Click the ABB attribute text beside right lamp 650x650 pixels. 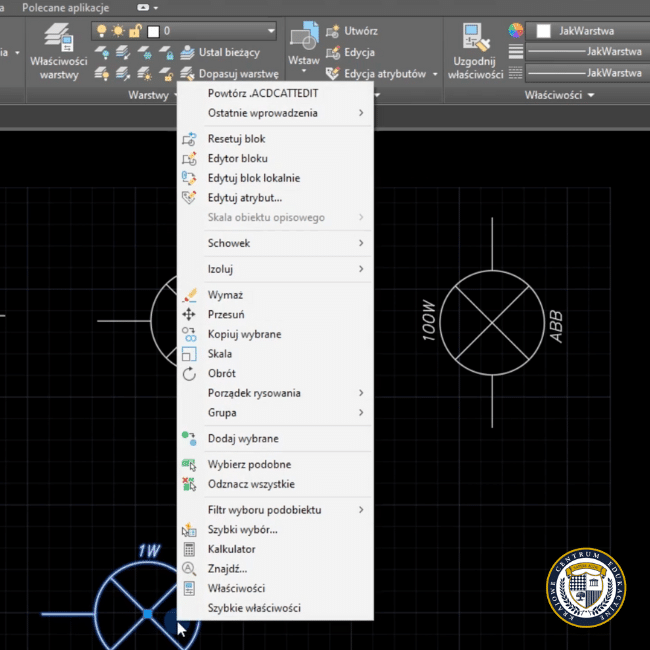tap(556, 327)
